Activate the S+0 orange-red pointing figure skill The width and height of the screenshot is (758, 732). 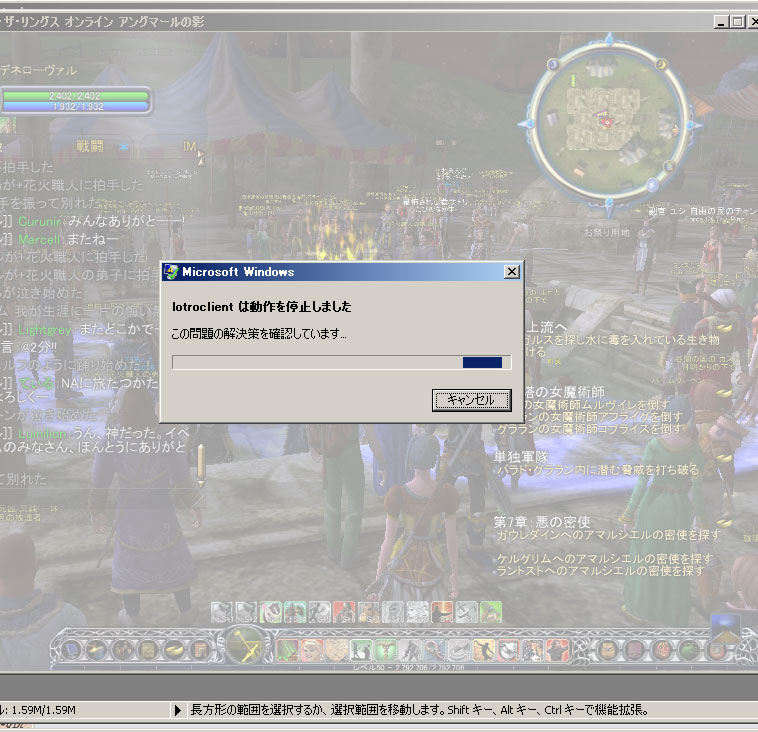point(442,612)
